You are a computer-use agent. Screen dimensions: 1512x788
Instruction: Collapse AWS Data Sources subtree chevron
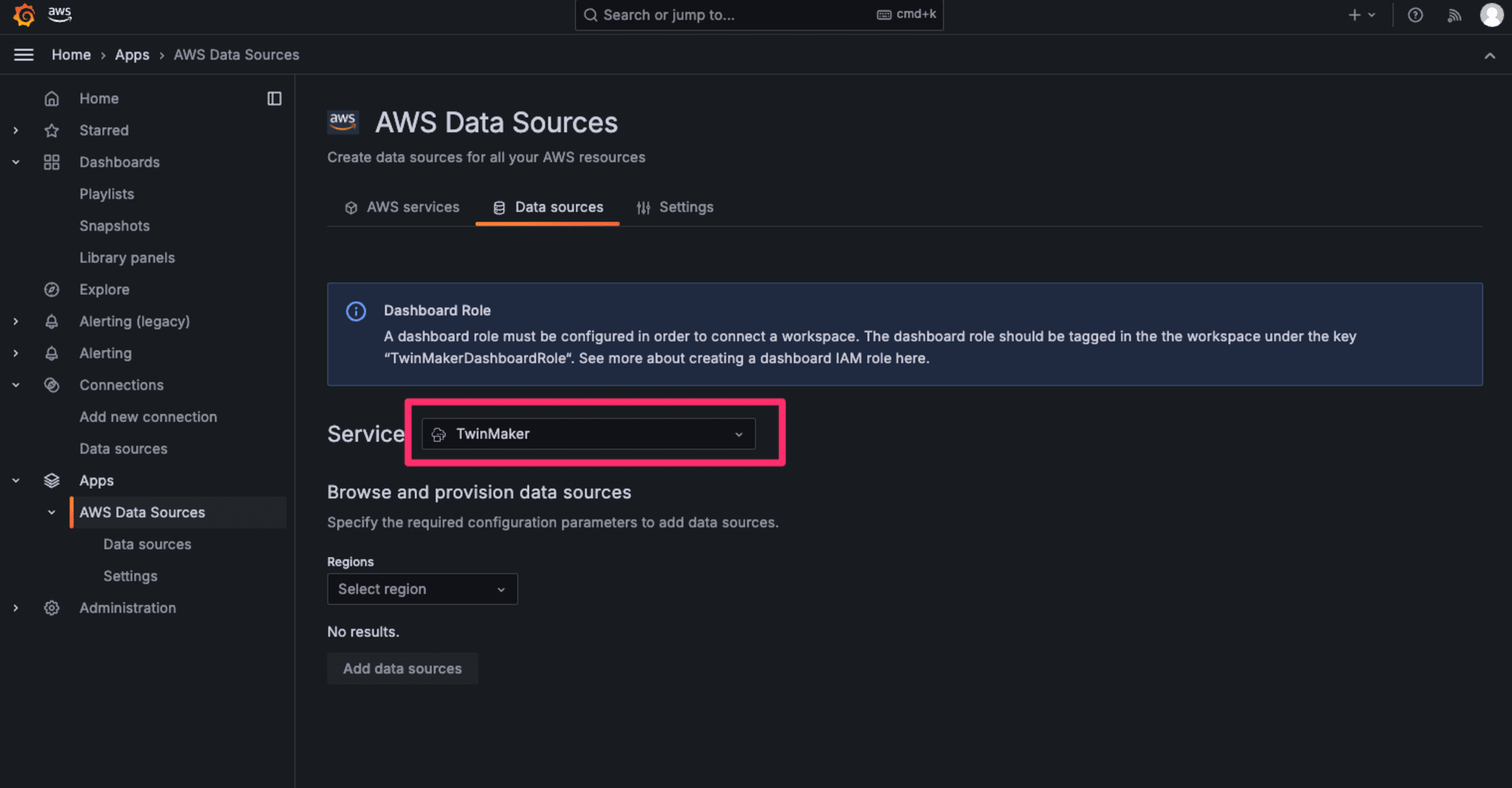tap(51, 512)
